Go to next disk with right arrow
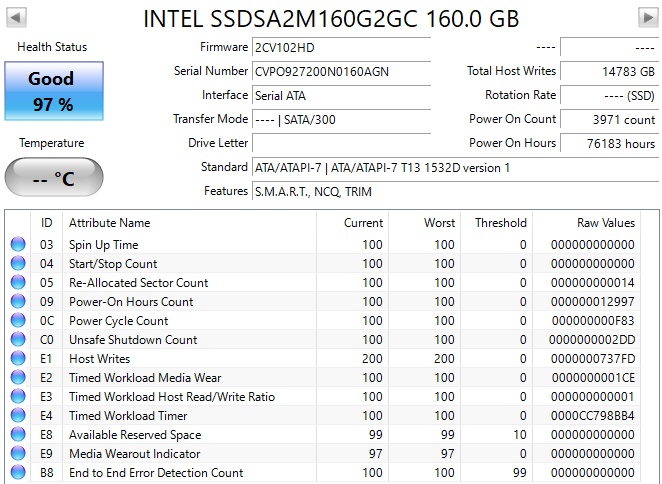The height and width of the screenshot is (484, 662). pyautogui.click(x=648, y=18)
